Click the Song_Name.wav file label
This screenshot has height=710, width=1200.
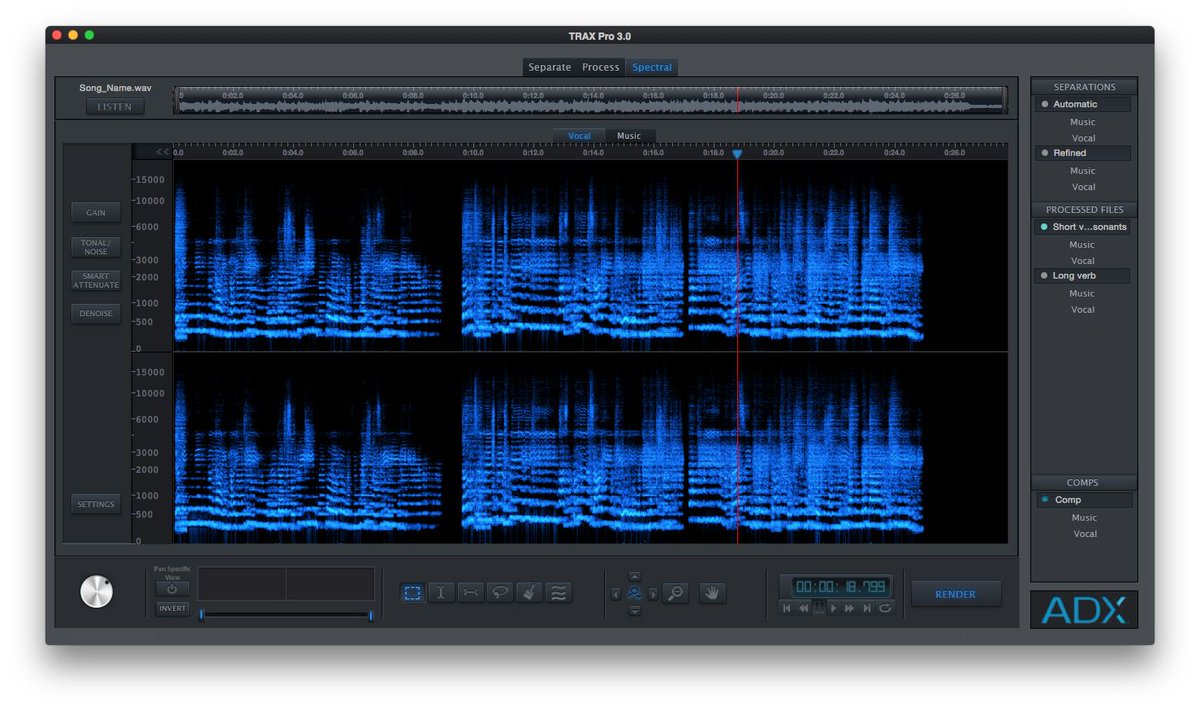click(116, 88)
